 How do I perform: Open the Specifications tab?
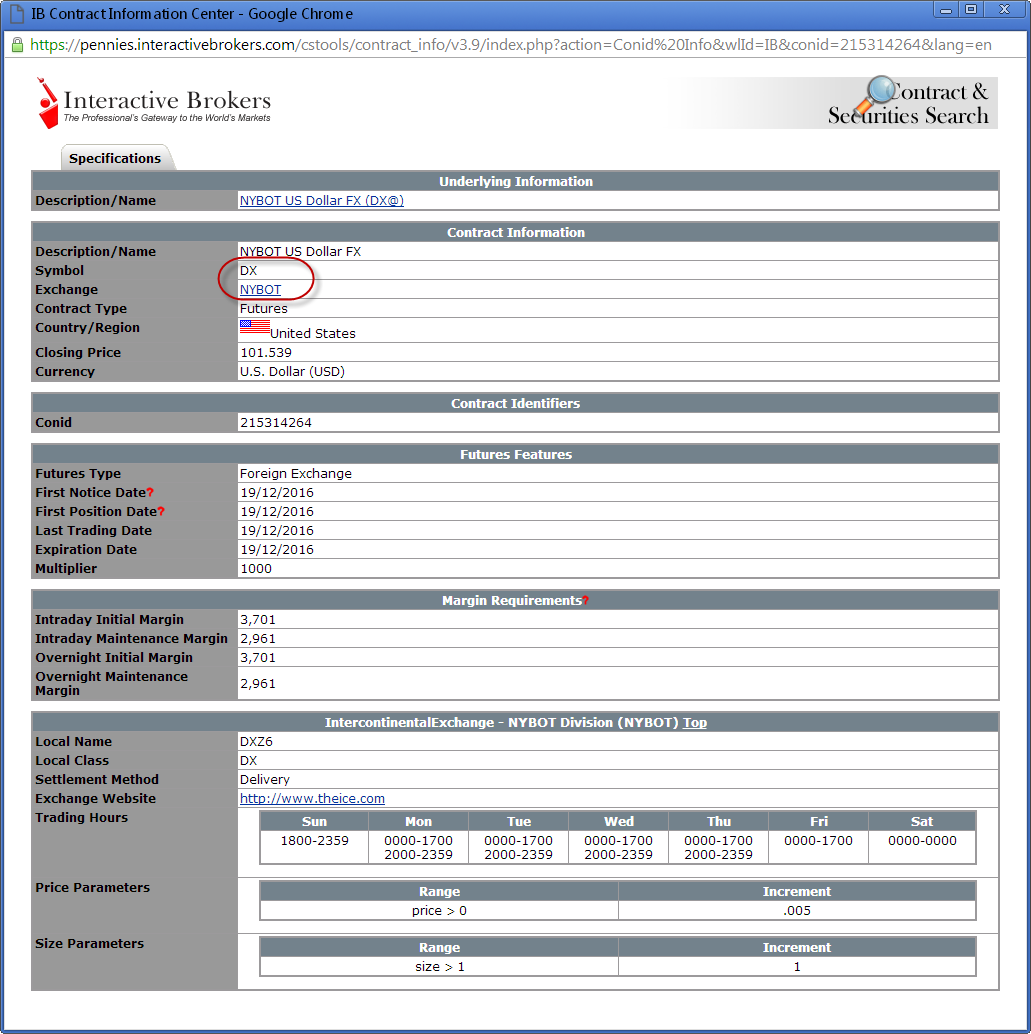pyautogui.click(x=115, y=158)
